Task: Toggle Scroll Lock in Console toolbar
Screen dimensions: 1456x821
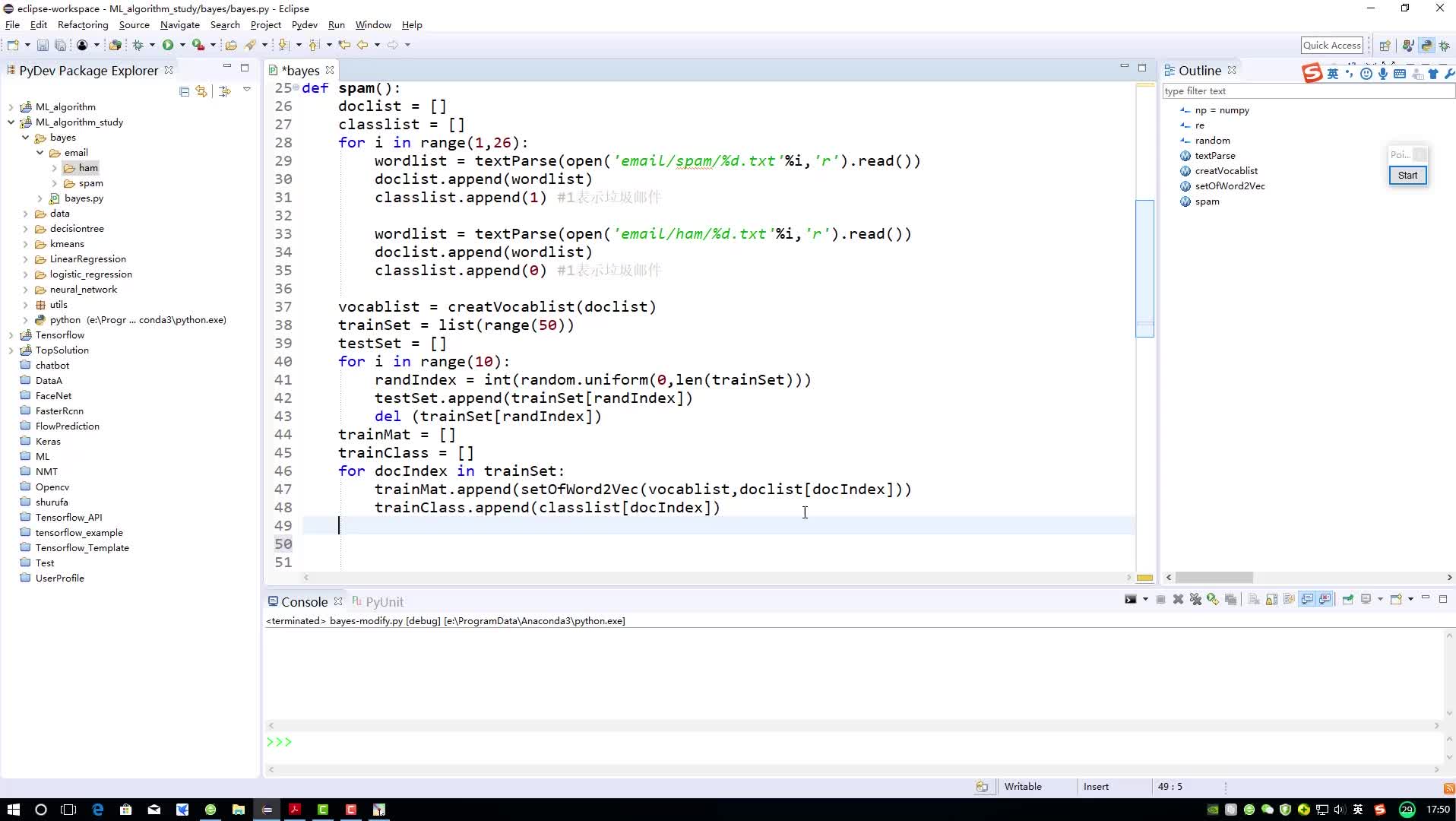Action: (1271, 600)
